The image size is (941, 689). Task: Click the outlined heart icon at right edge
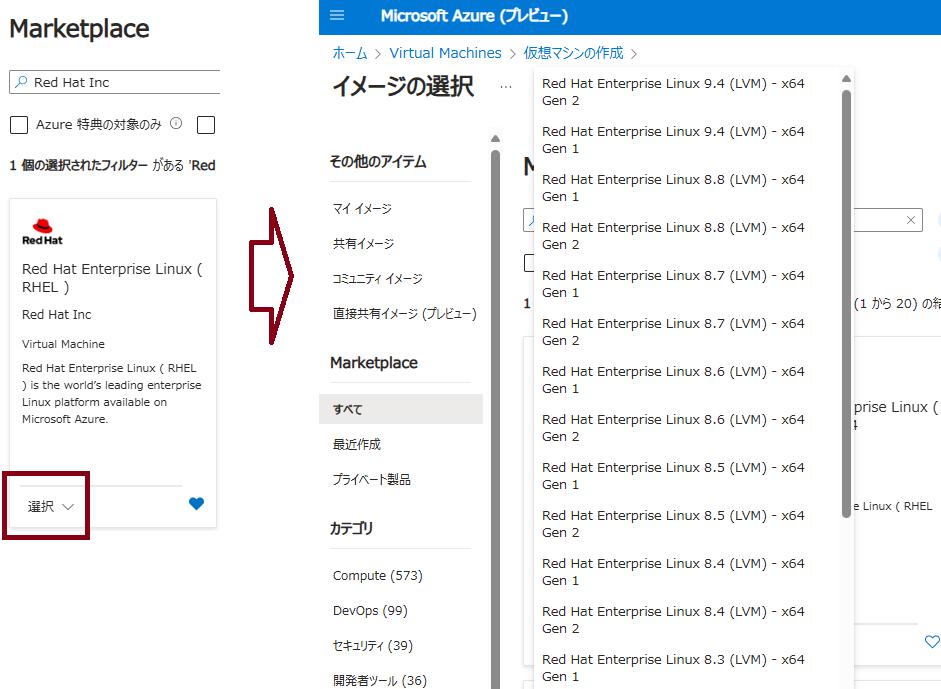pyautogui.click(x=932, y=642)
